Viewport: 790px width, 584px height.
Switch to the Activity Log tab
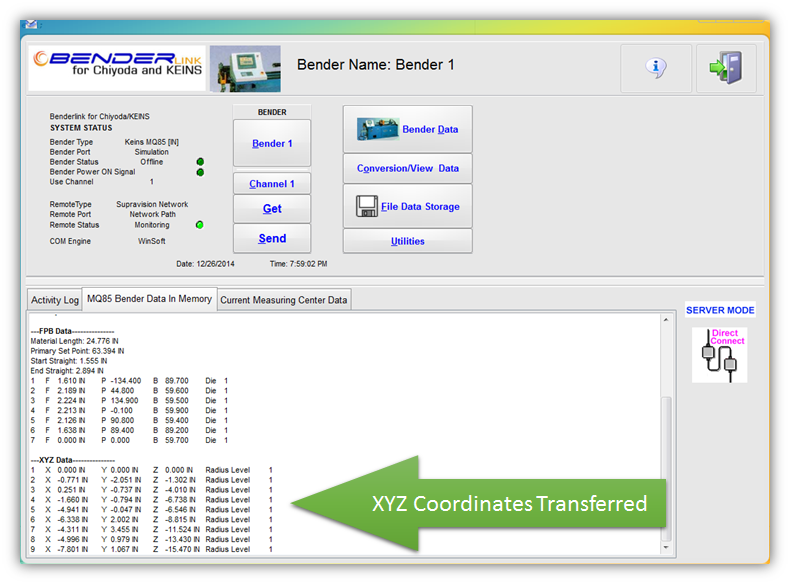tap(55, 300)
